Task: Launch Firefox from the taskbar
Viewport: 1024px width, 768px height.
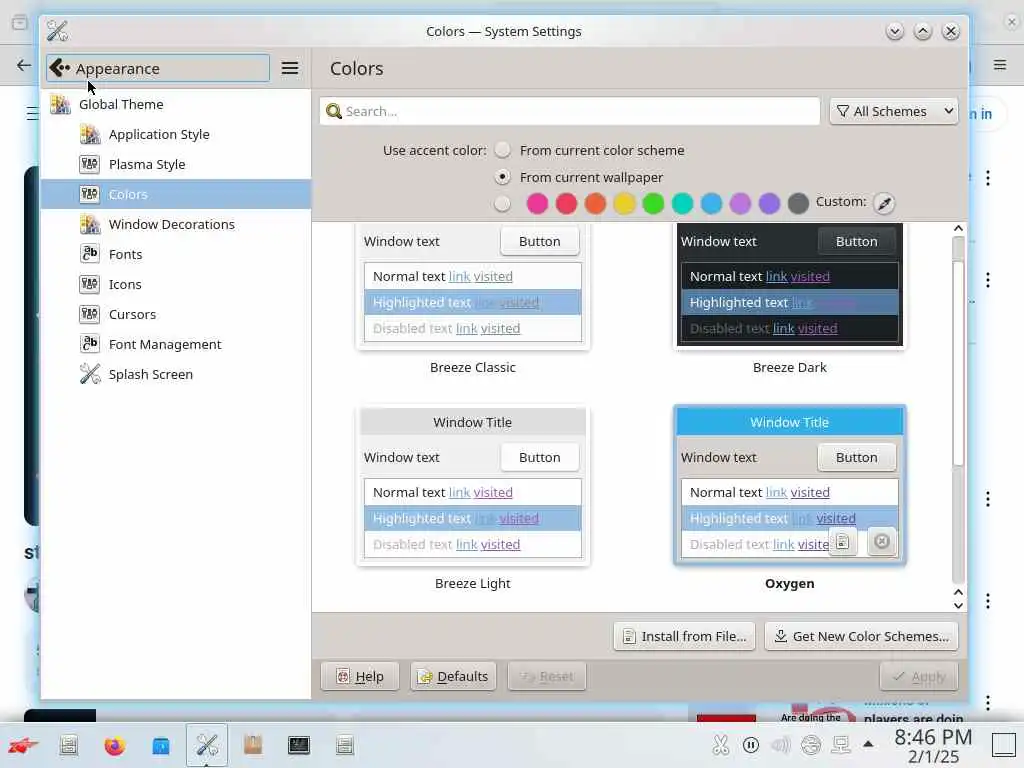Action: 114,745
